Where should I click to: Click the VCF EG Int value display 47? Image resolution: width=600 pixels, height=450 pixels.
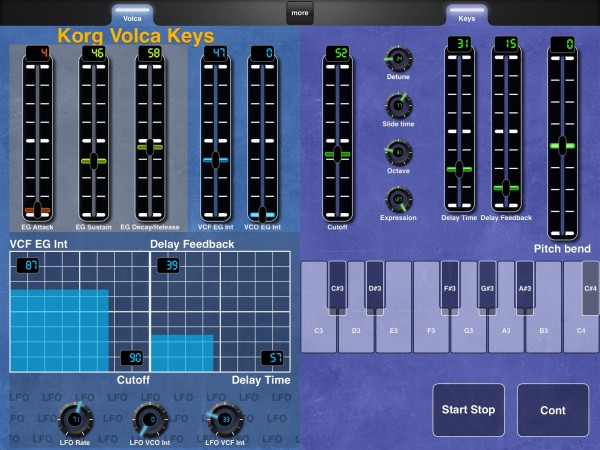point(215,52)
